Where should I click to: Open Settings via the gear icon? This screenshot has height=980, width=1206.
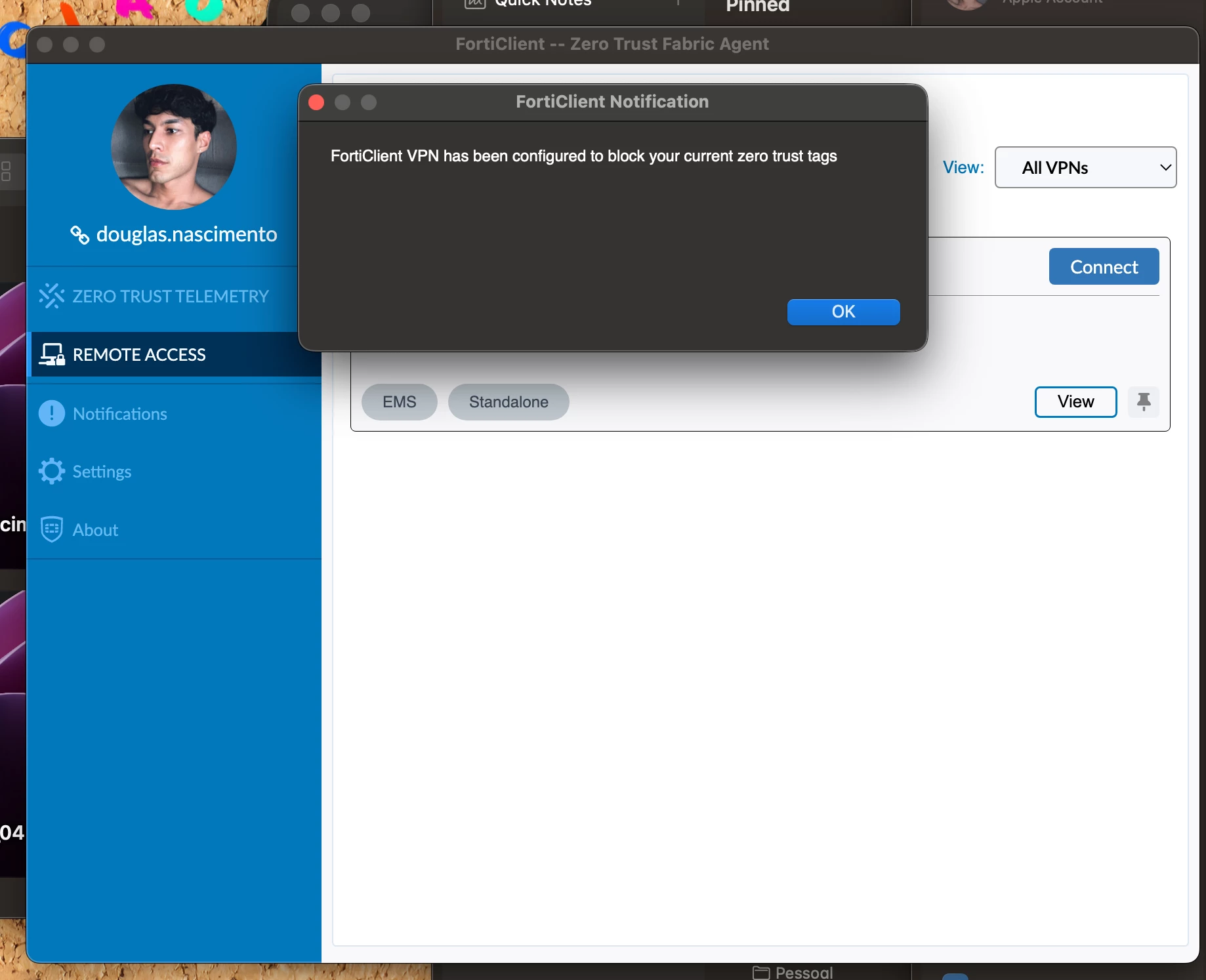point(52,471)
